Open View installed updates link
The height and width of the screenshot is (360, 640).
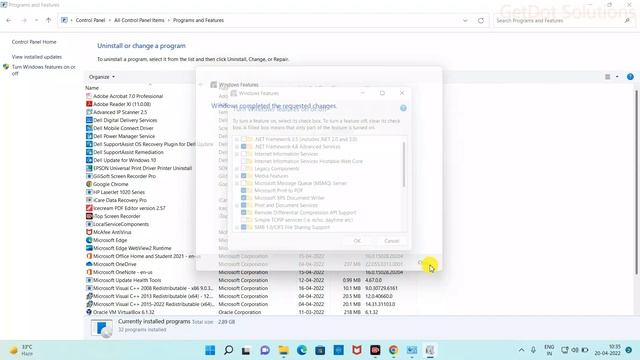pos(37,57)
